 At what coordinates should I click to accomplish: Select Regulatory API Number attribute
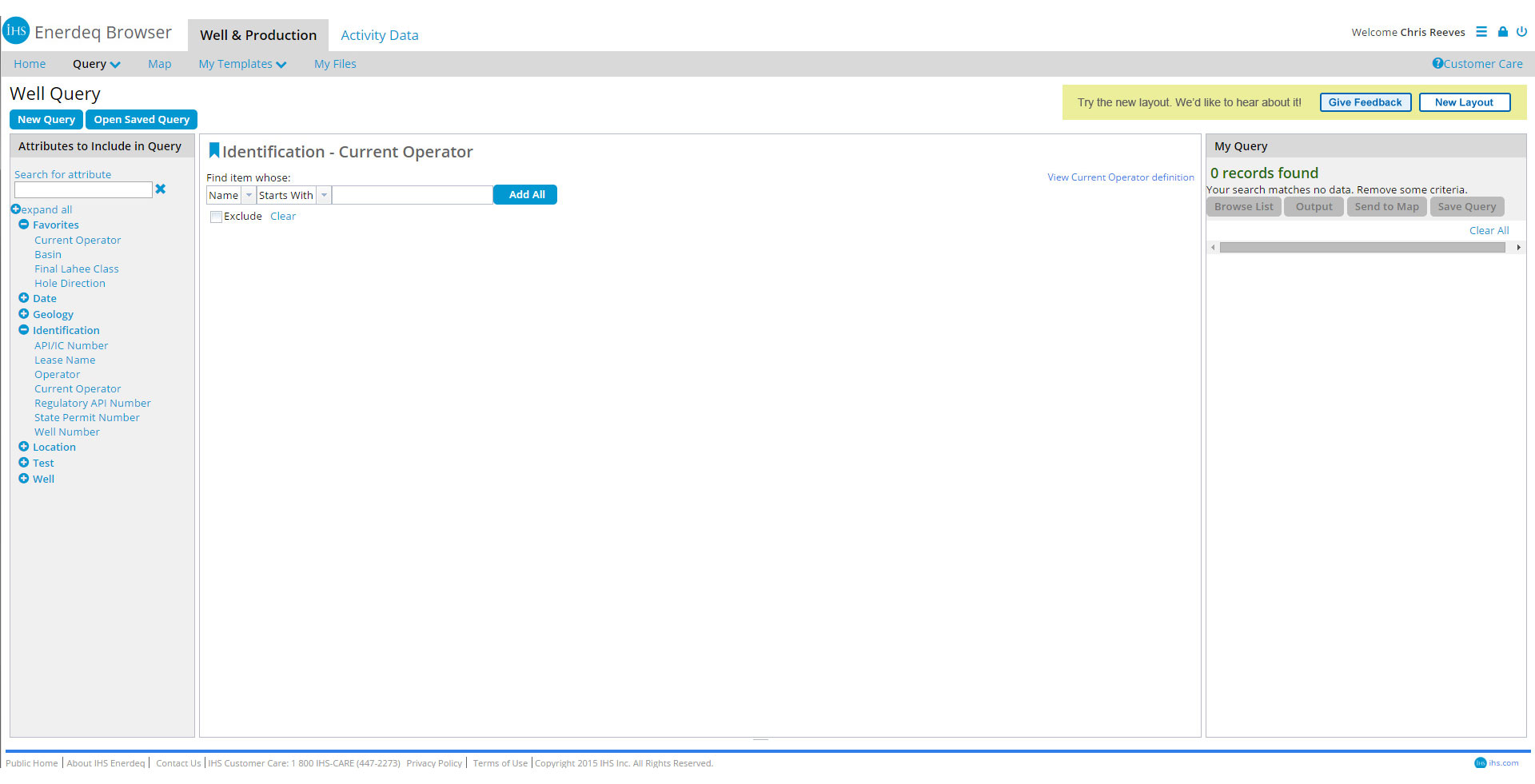93,403
